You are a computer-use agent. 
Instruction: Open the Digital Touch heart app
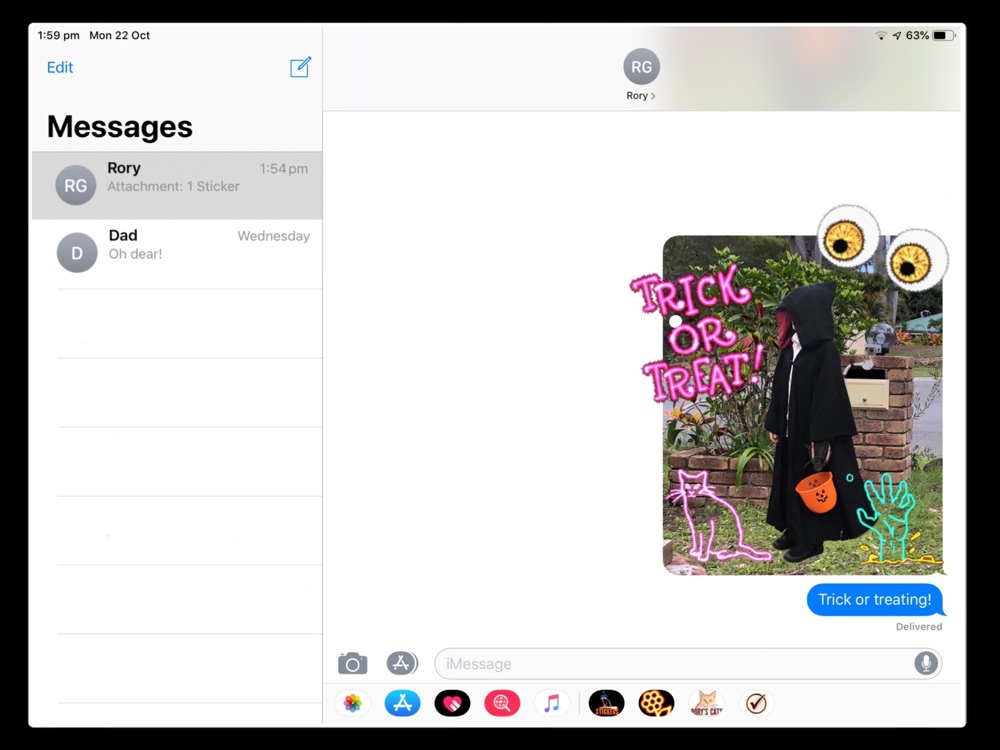coord(452,703)
